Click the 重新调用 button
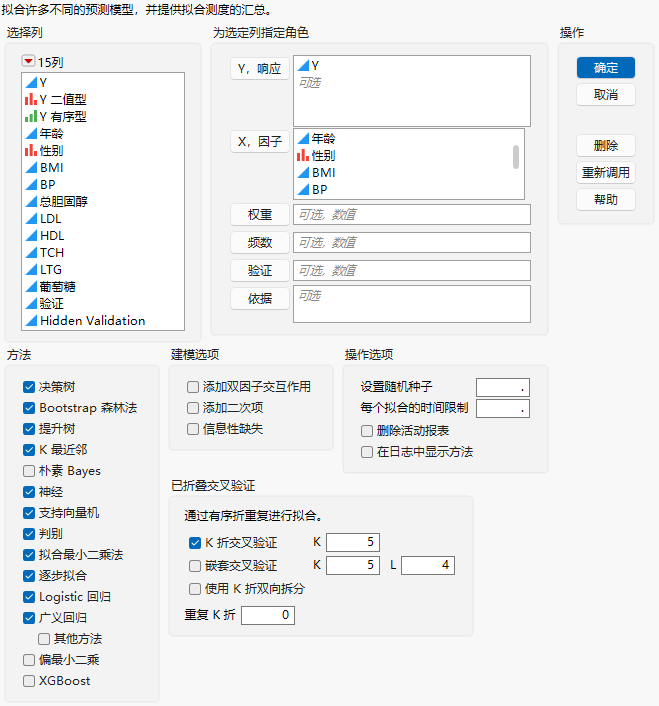This screenshot has width=659, height=706. click(606, 172)
